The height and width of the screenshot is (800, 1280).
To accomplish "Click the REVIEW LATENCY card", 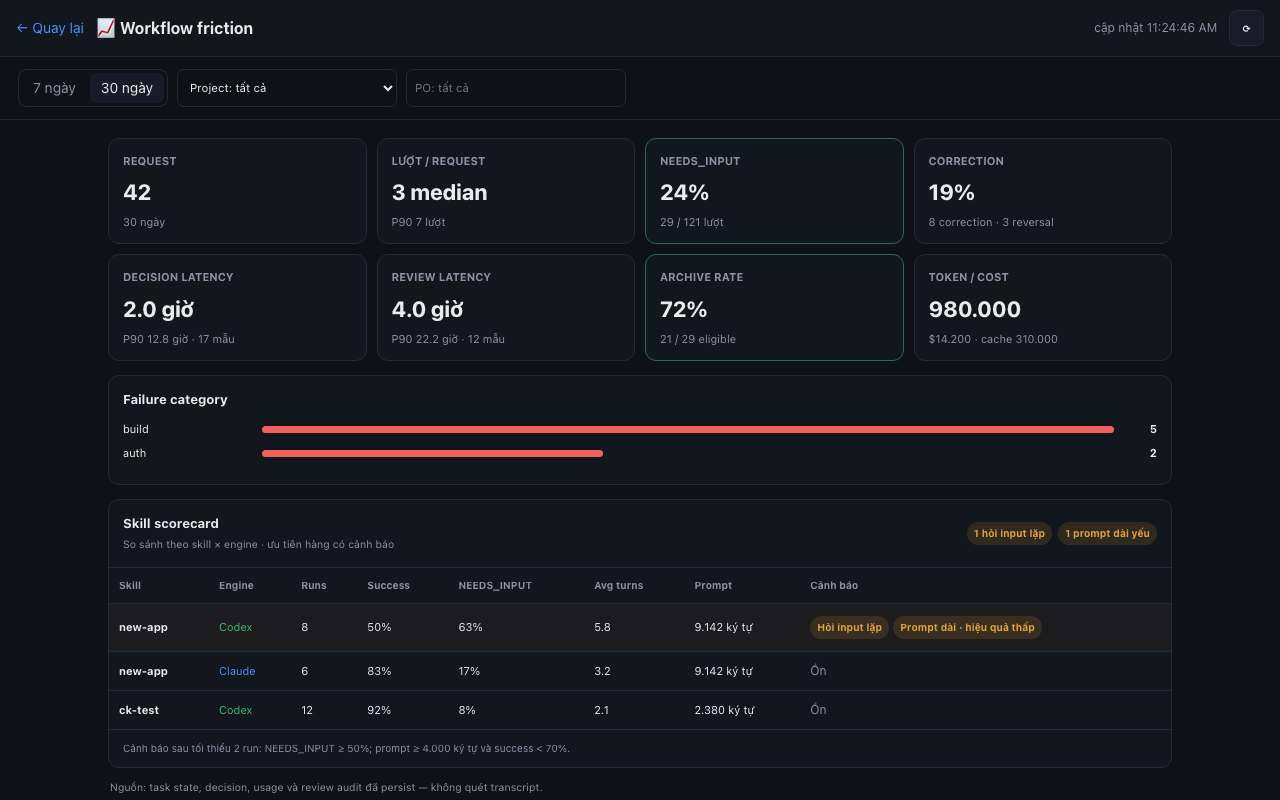I will tap(506, 307).
